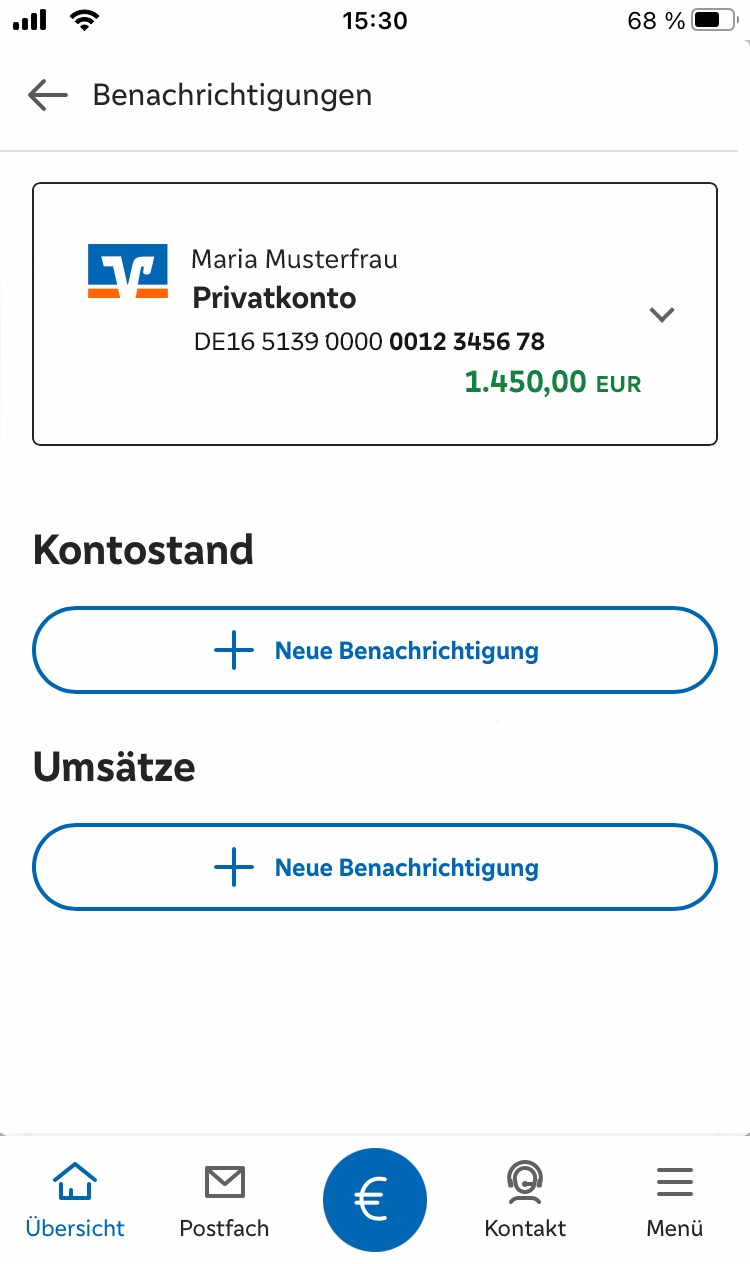
Task: Select the Menü tab label
Action: click(675, 1228)
